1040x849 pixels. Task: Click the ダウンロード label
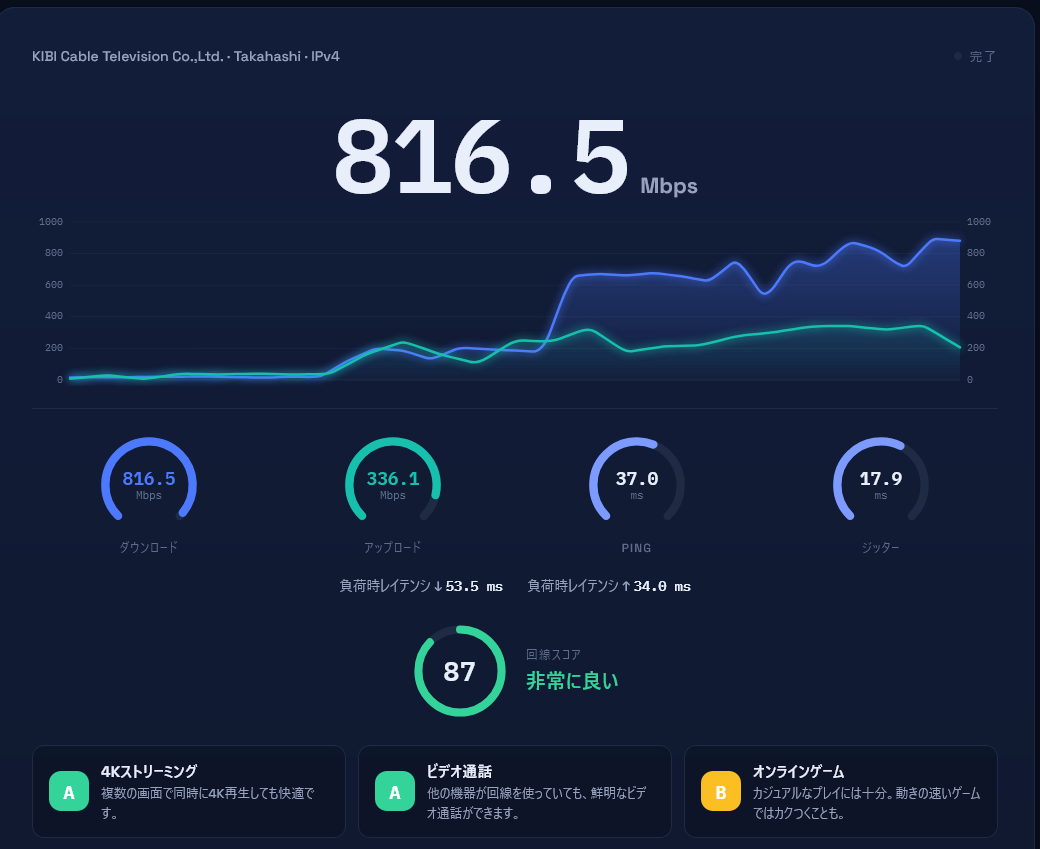click(149, 547)
